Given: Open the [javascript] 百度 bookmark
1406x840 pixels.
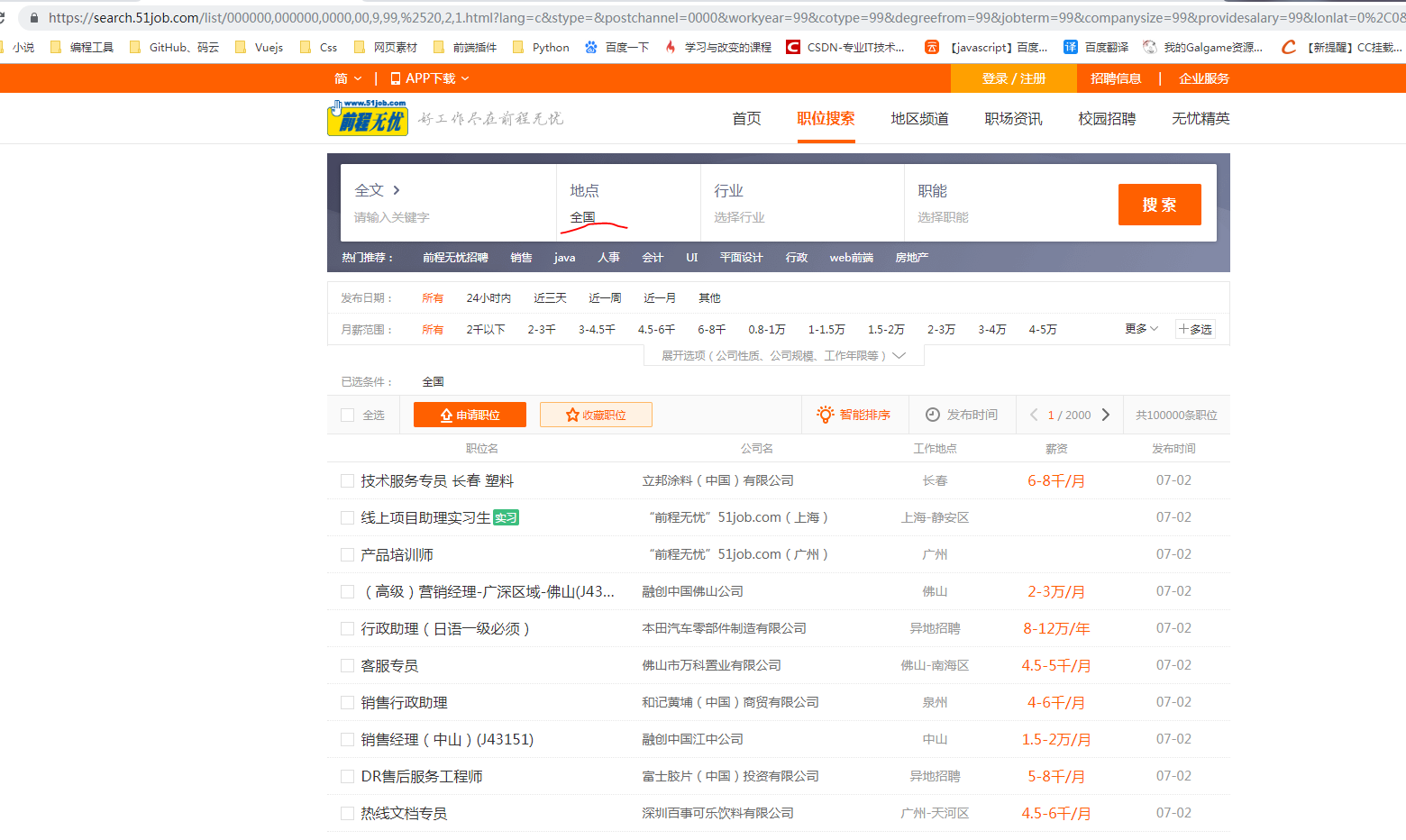Looking at the screenshot, I should [x=987, y=47].
